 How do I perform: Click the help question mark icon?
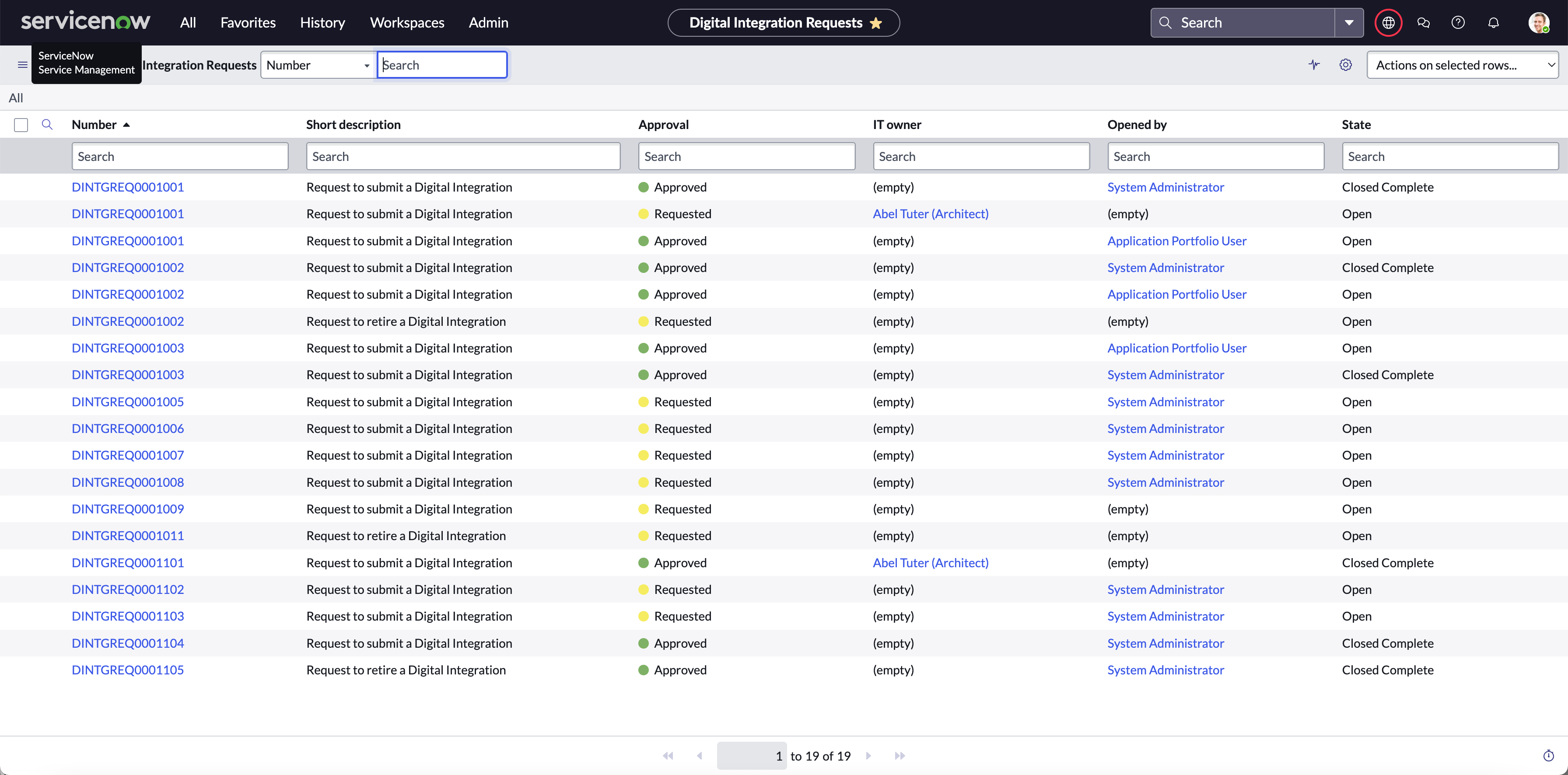tap(1458, 22)
